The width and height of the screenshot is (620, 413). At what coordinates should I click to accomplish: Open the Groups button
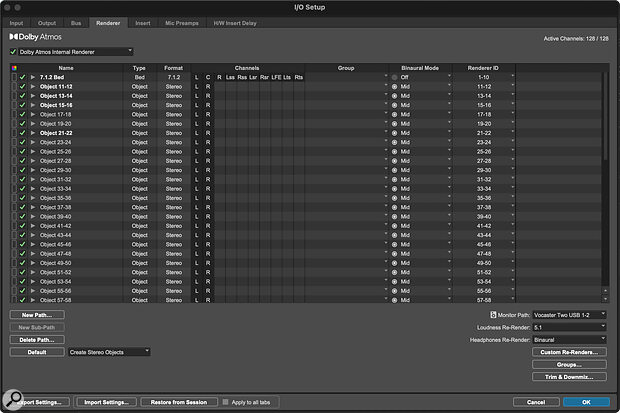click(x=569, y=364)
